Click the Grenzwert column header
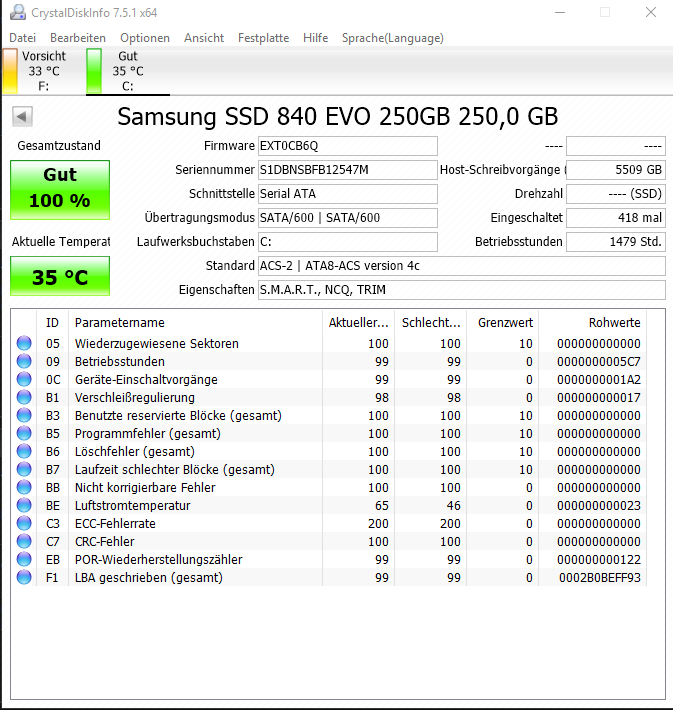673x710 pixels. [502, 322]
